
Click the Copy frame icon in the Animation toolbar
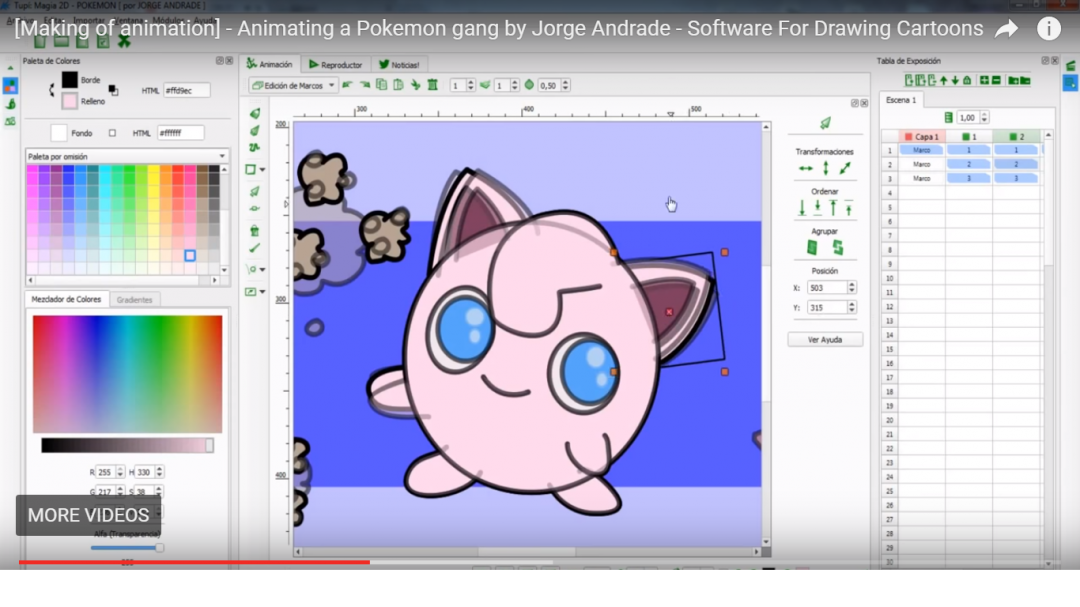coord(381,85)
